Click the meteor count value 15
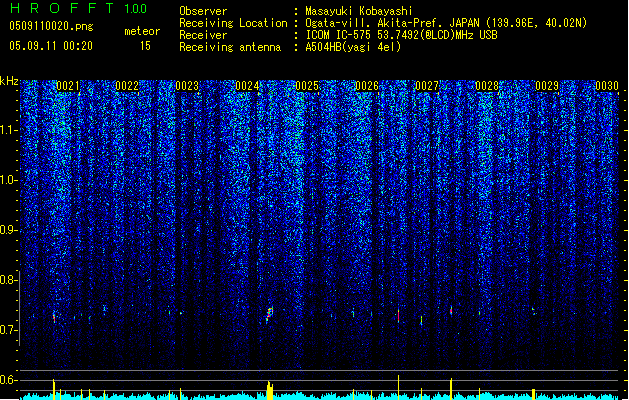629x400 pixels. (x=145, y=46)
